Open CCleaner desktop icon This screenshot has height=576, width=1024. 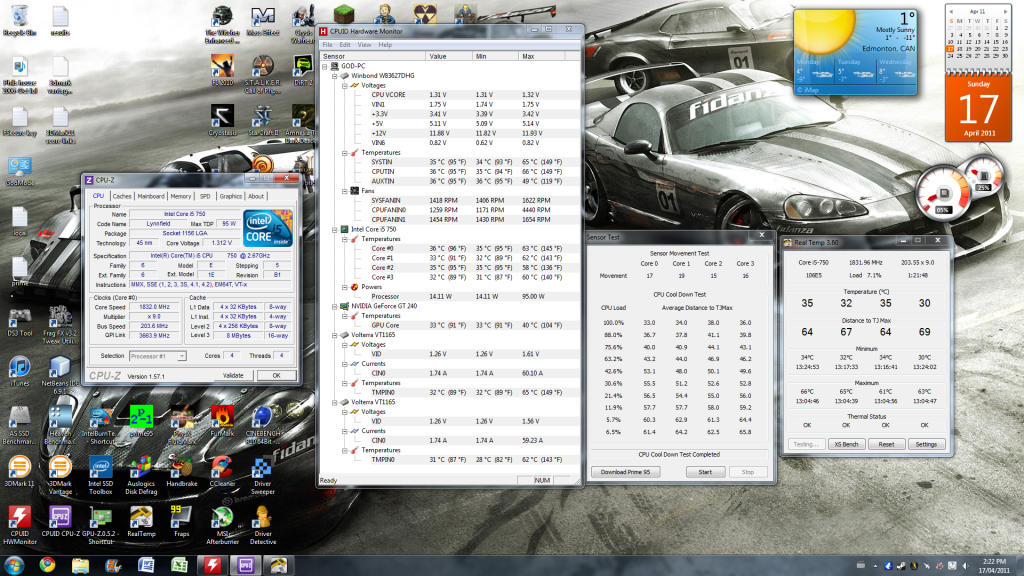pos(222,472)
